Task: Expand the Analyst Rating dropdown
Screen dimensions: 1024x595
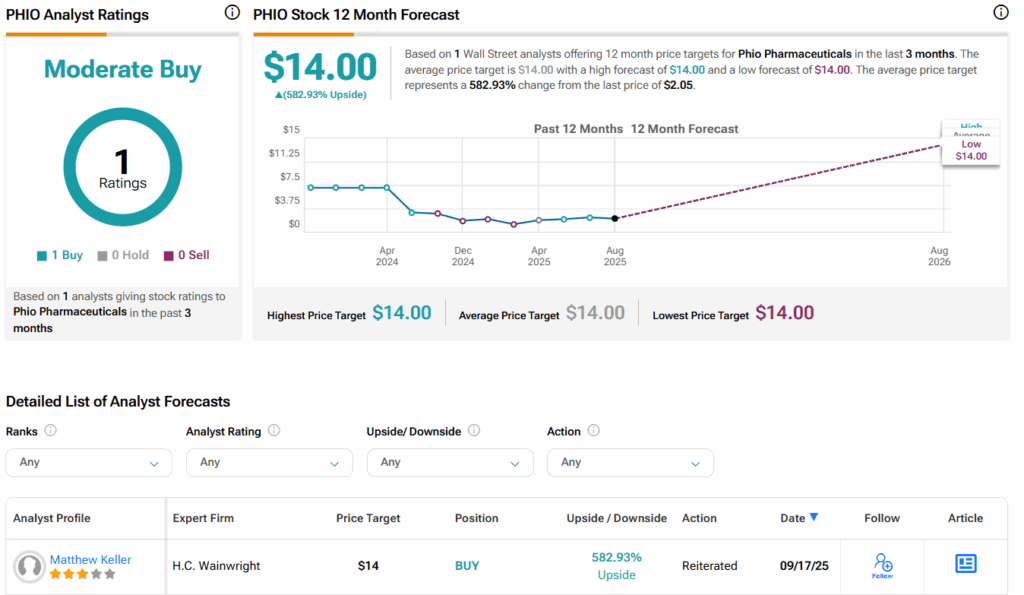Action: (x=269, y=462)
